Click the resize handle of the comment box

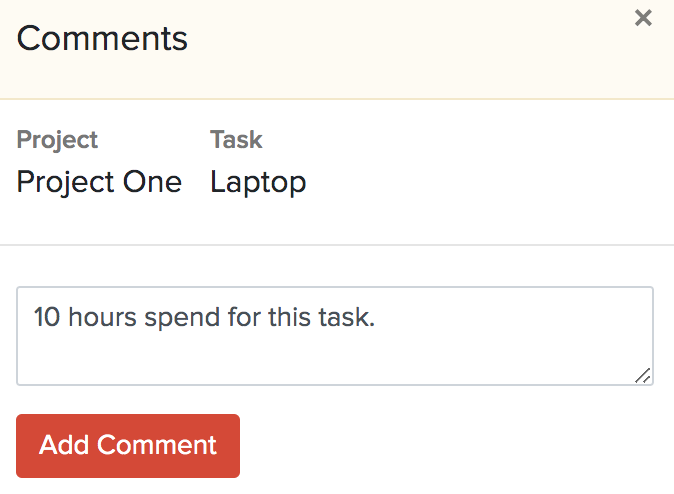tap(642, 375)
